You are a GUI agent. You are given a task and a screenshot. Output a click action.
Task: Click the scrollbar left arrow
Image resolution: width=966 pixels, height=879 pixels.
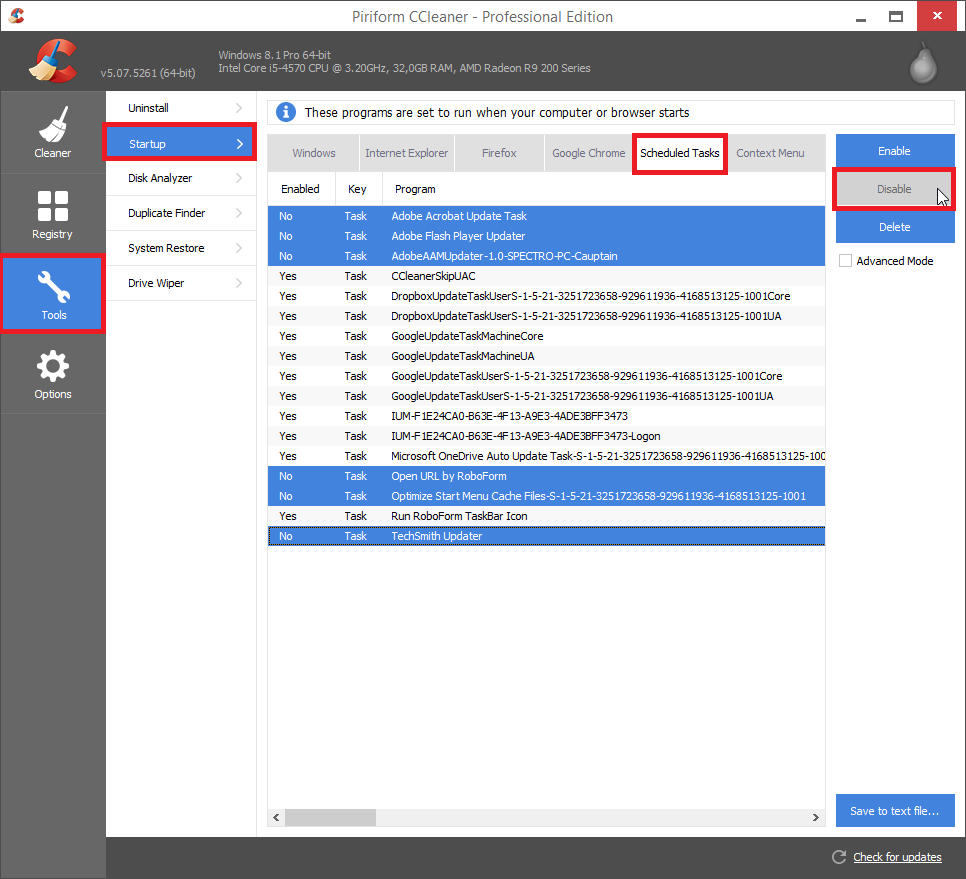coord(276,817)
